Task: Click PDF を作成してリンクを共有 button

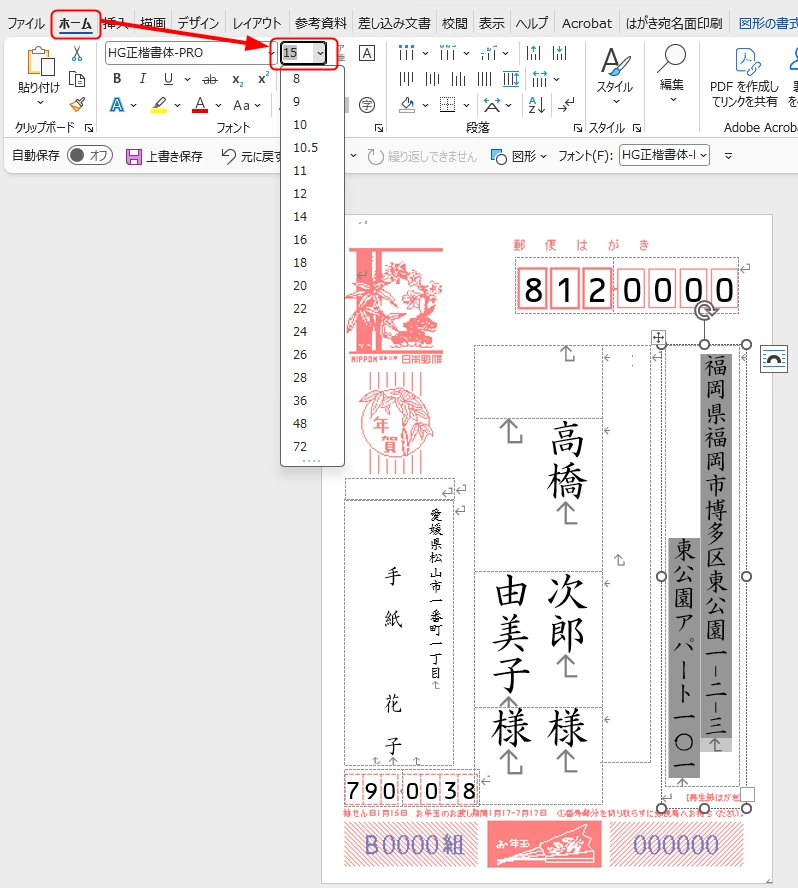Action: point(744,78)
